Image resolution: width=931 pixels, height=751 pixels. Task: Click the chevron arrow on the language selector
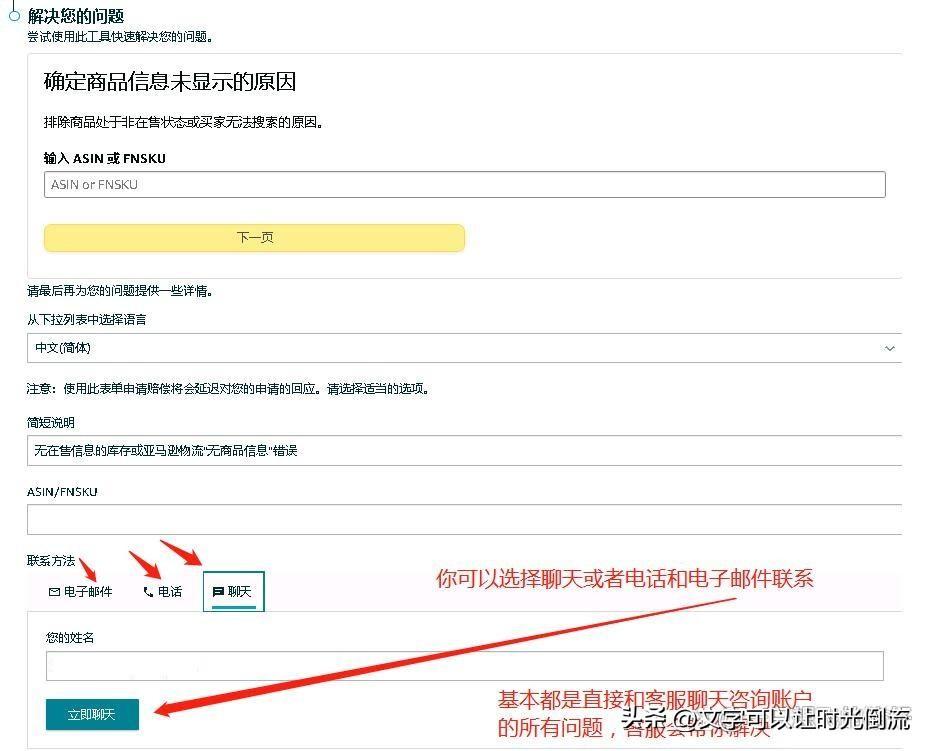[x=889, y=347]
